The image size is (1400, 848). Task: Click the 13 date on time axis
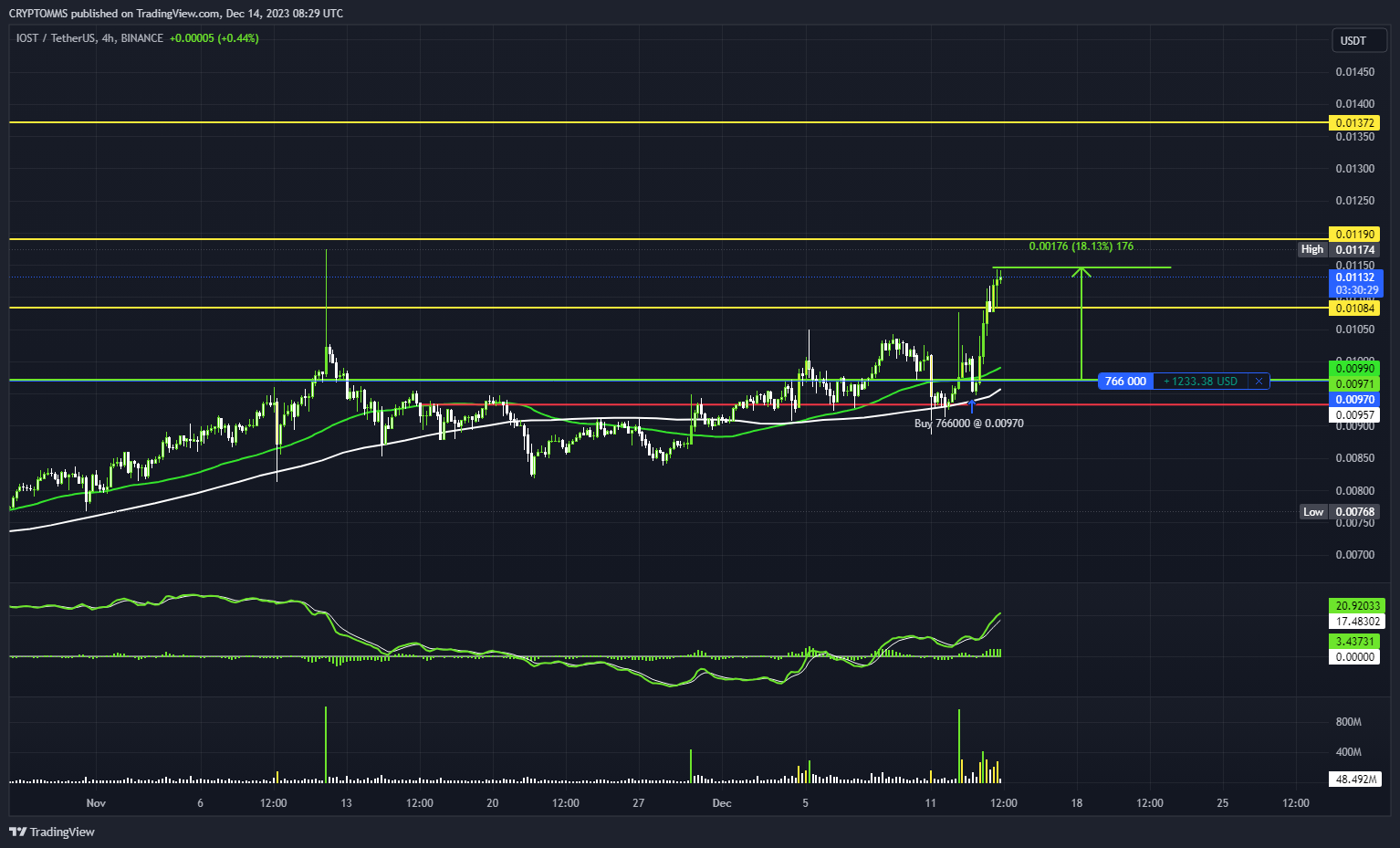pyautogui.click(x=347, y=803)
